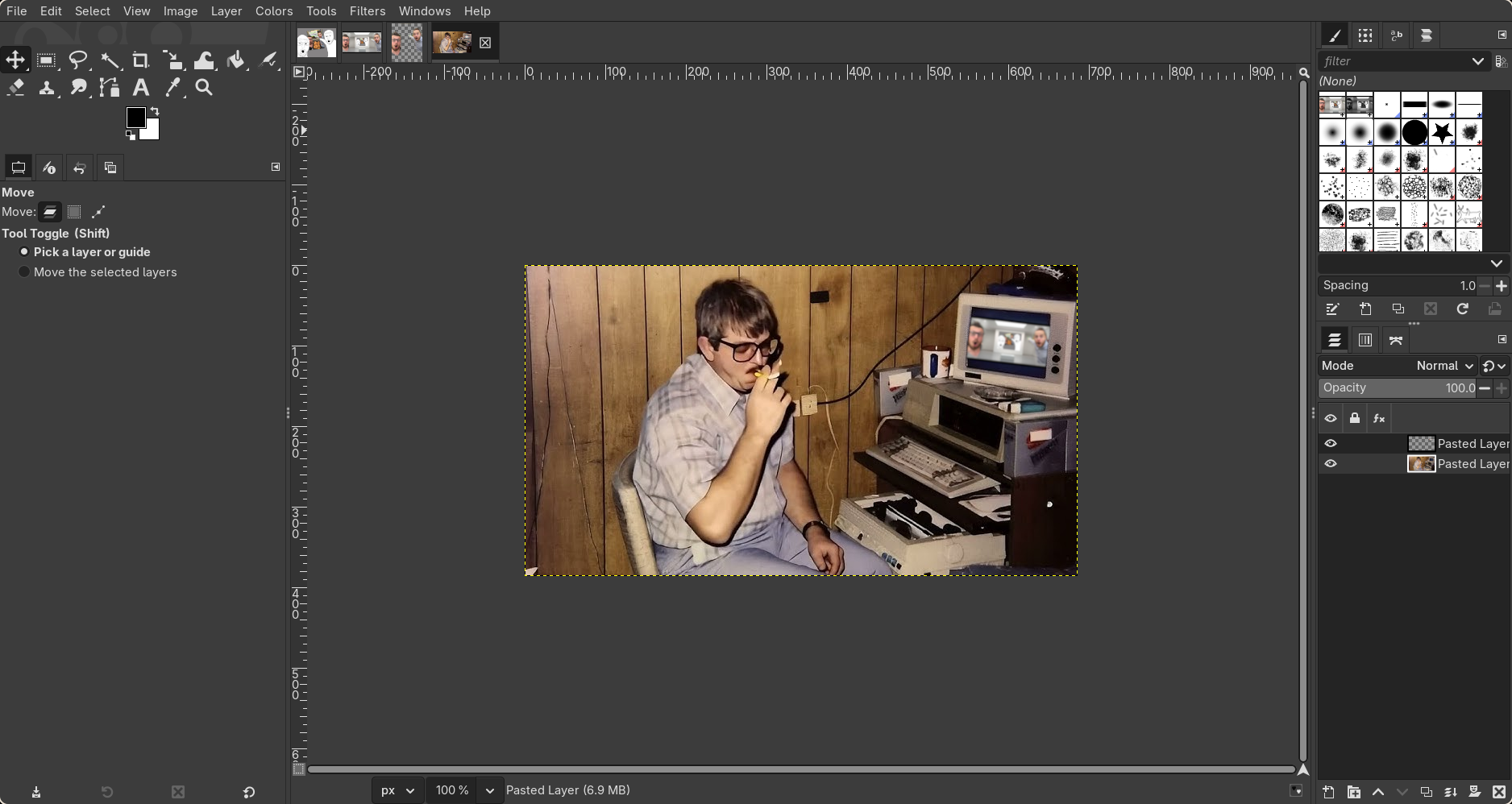1512x804 pixels.
Task: Reset tool options to default values
Action: click(249, 792)
